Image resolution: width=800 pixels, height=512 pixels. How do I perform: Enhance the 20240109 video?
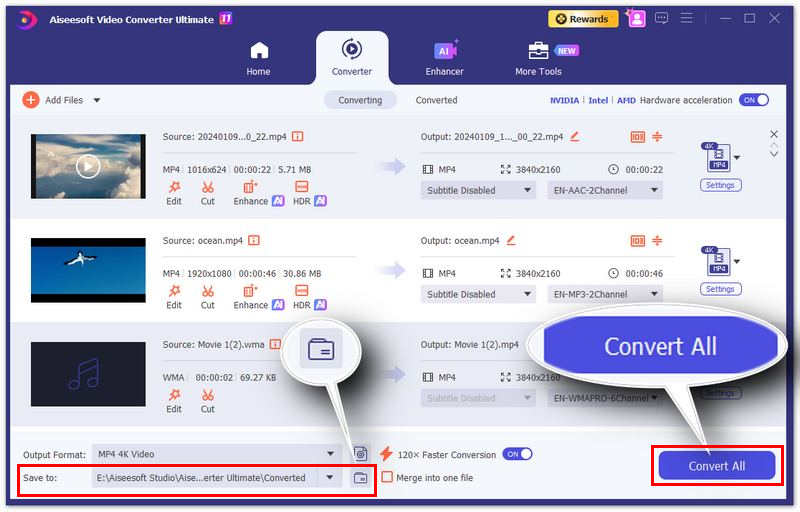click(258, 193)
